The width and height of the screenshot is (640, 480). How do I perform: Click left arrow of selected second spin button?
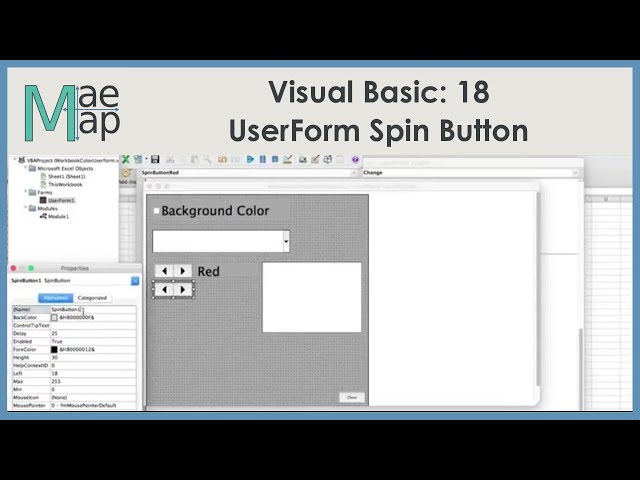[x=164, y=289]
